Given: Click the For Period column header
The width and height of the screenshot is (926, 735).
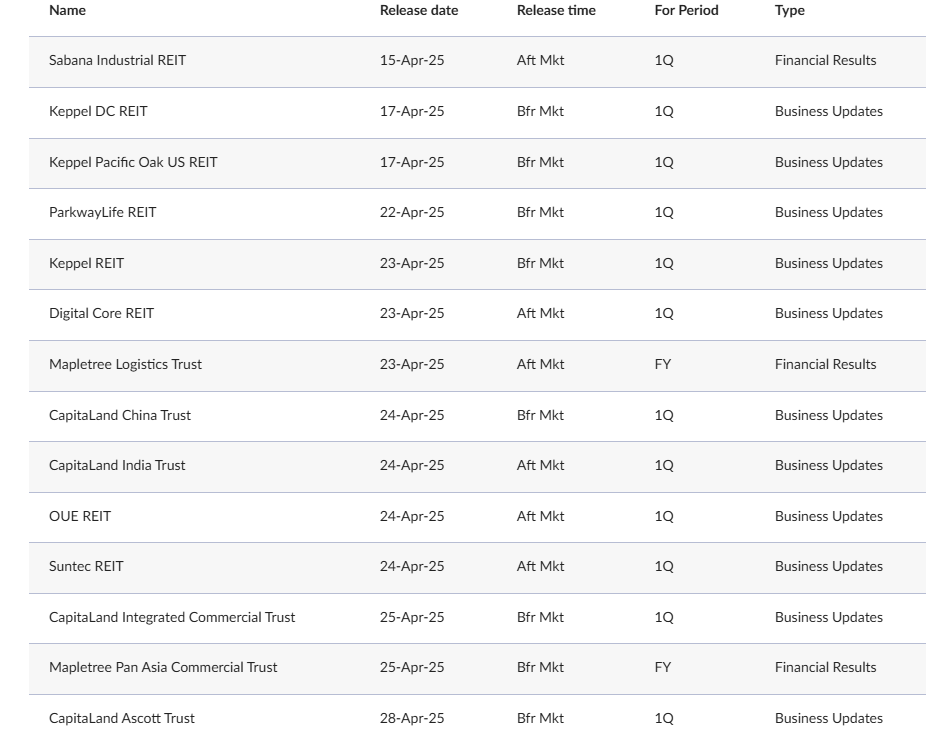Looking at the screenshot, I should (x=686, y=10).
